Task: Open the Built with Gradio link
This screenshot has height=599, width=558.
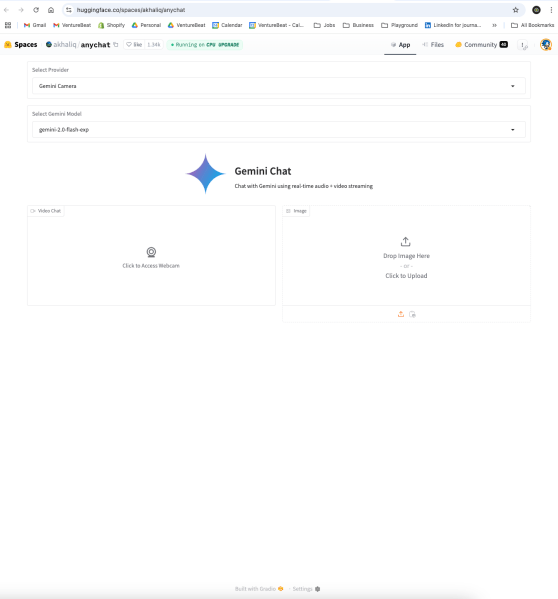Action: tap(259, 589)
